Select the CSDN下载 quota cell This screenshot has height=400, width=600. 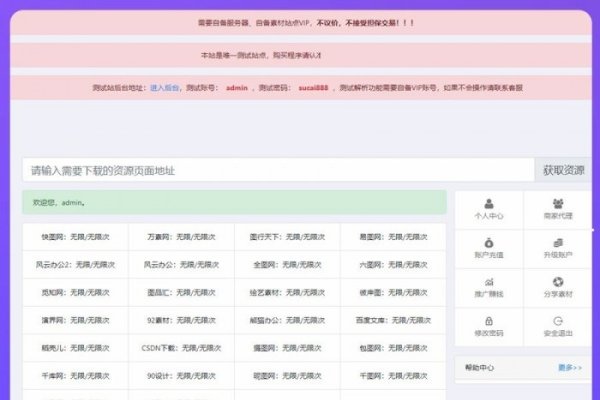[x=181, y=348]
